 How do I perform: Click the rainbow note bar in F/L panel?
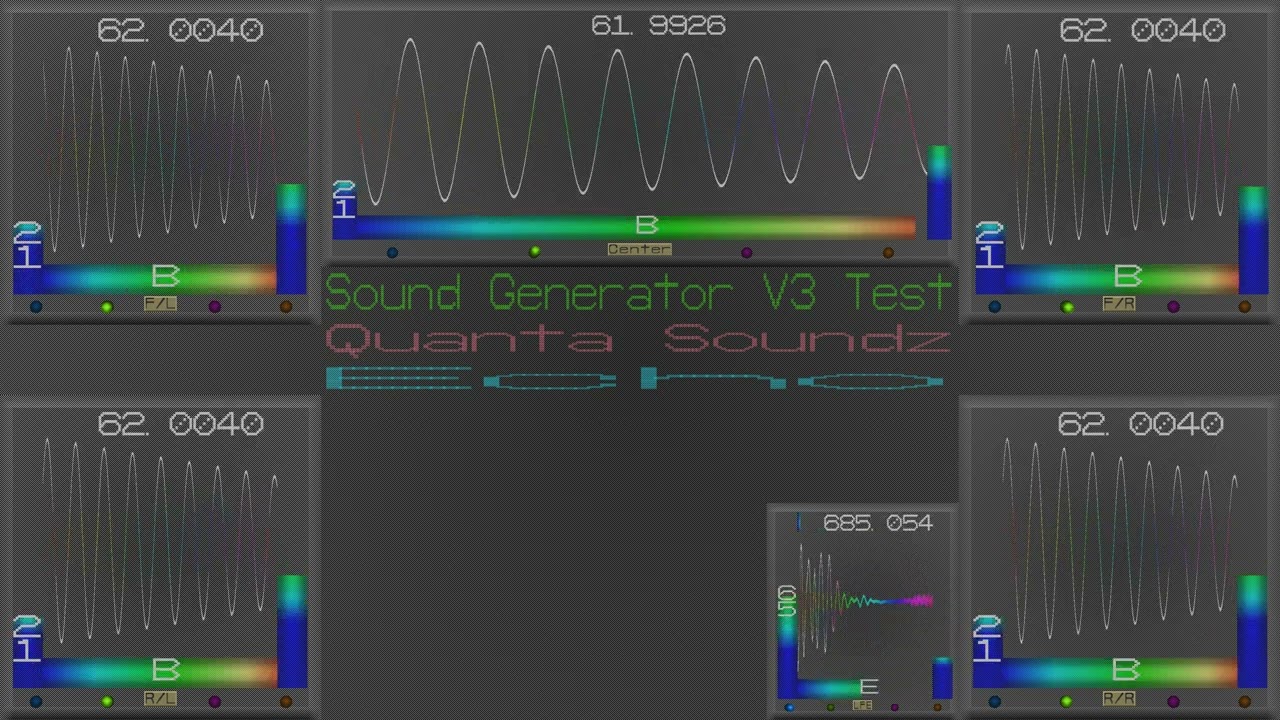pos(158,278)
